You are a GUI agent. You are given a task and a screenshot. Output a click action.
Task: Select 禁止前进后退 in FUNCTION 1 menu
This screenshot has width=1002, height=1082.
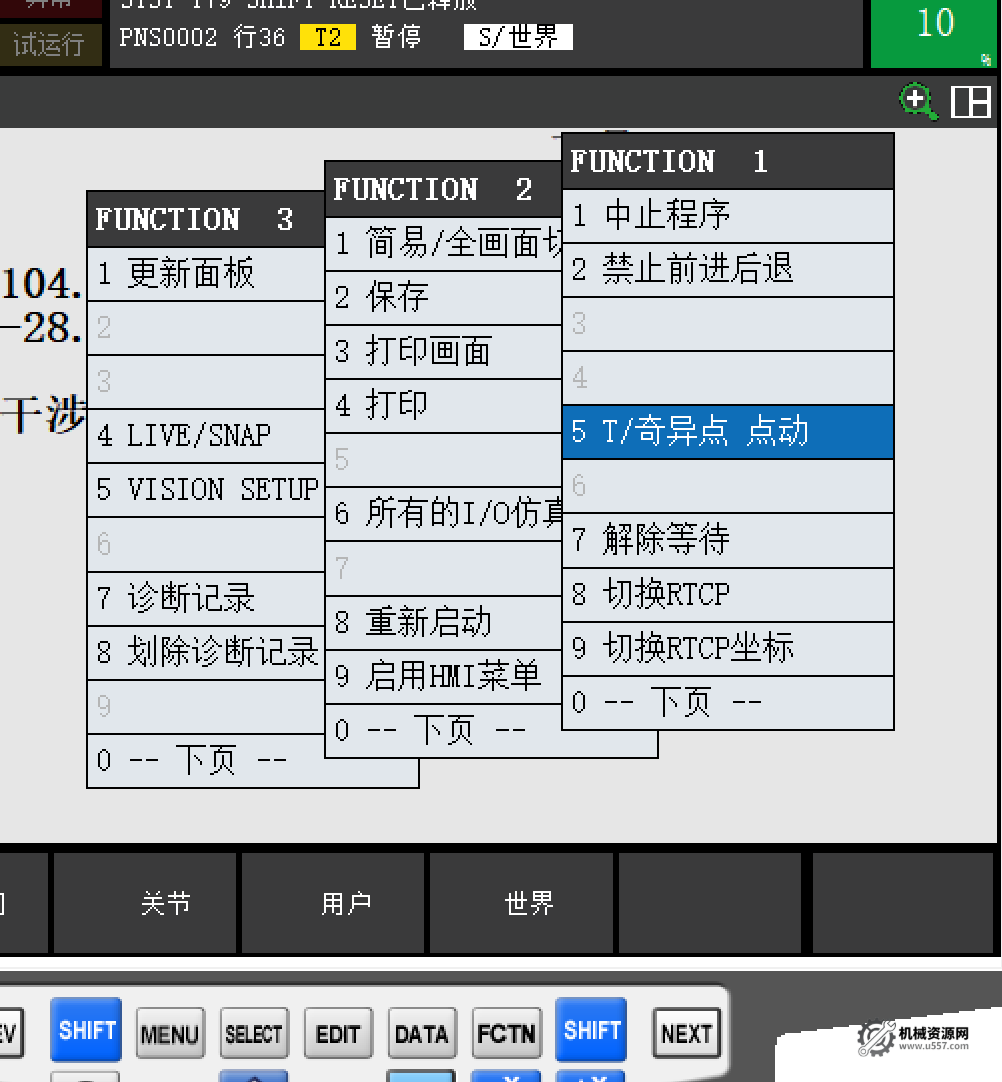point(727,269)
